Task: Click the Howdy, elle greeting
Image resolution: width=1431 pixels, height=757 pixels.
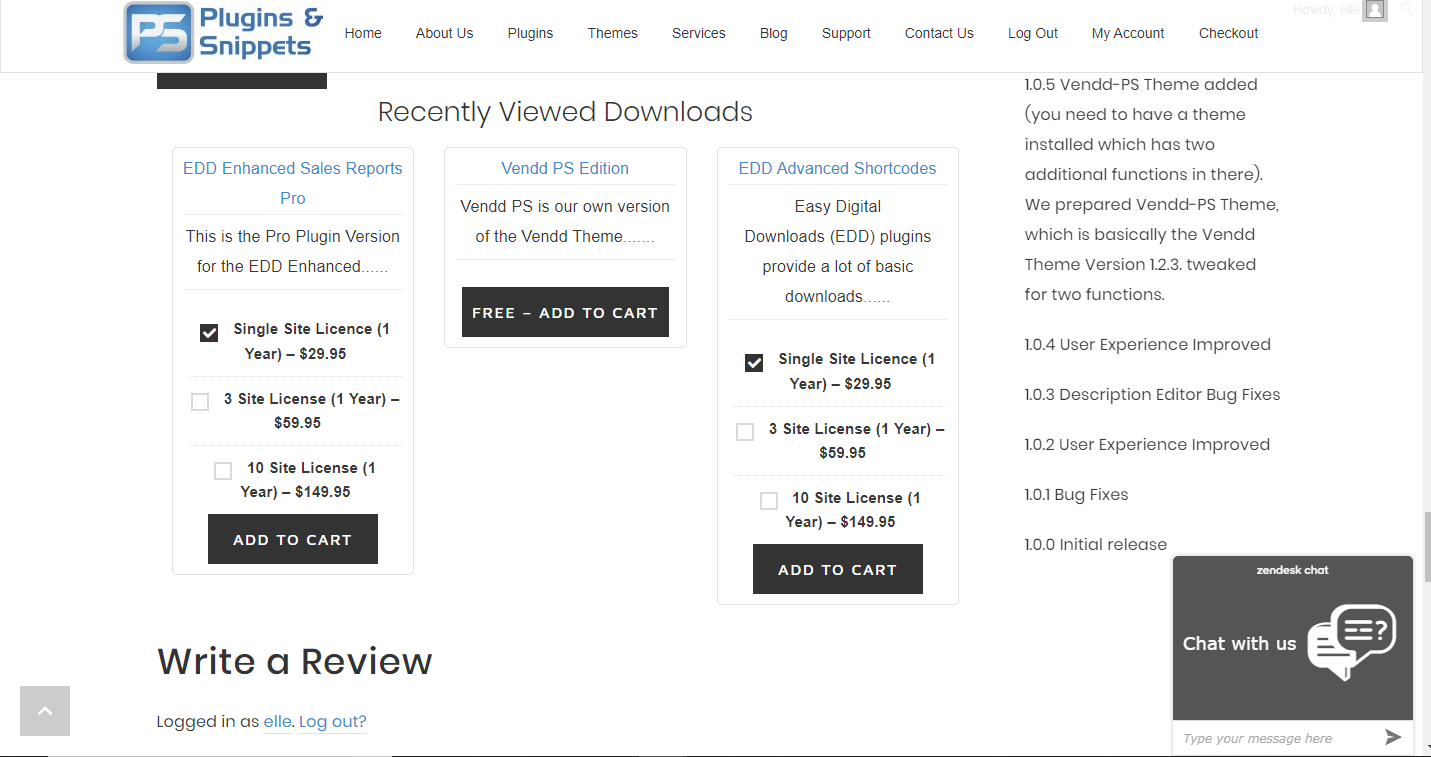Action: tap(1326, 10)
